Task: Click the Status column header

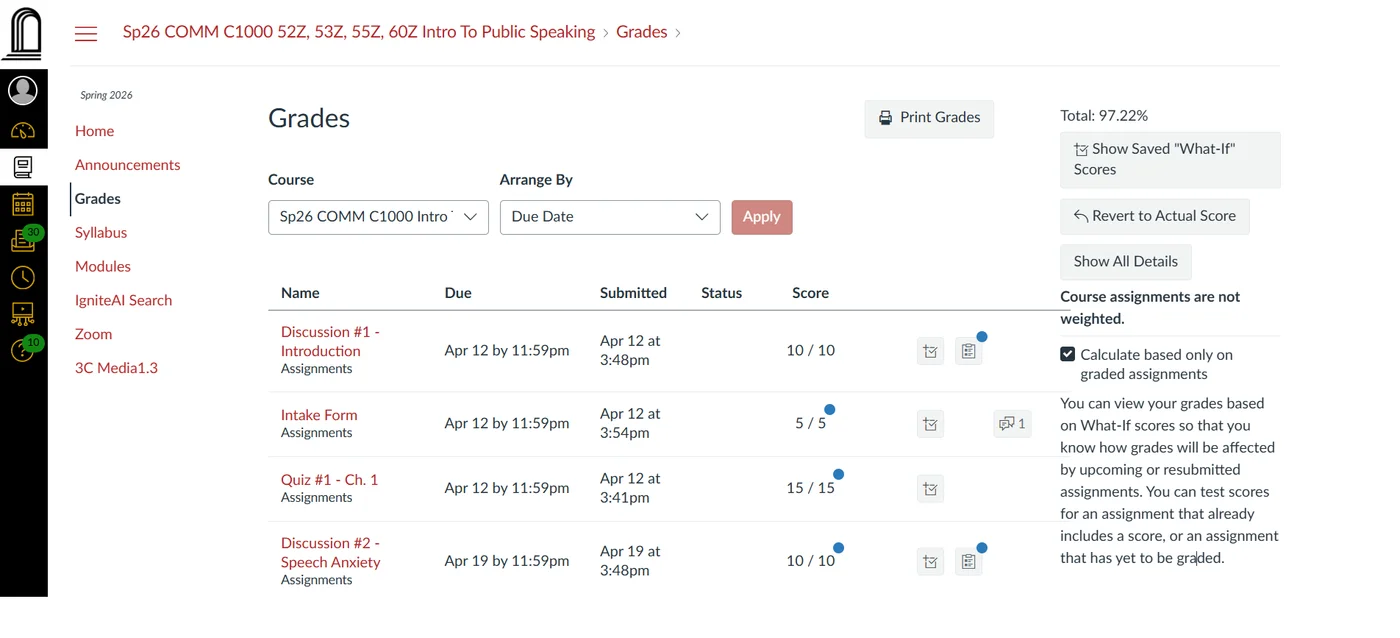Action: pyautogui.click(x=721, y=293)
